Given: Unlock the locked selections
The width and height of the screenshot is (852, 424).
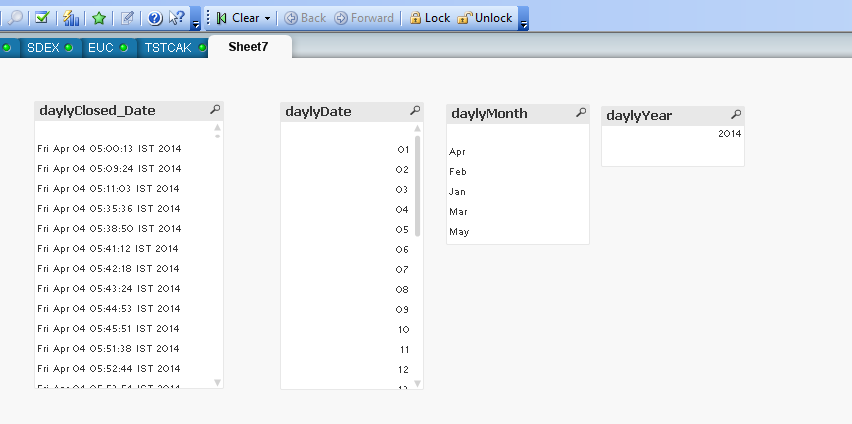Looking at the screenshot, I should 485,18.
